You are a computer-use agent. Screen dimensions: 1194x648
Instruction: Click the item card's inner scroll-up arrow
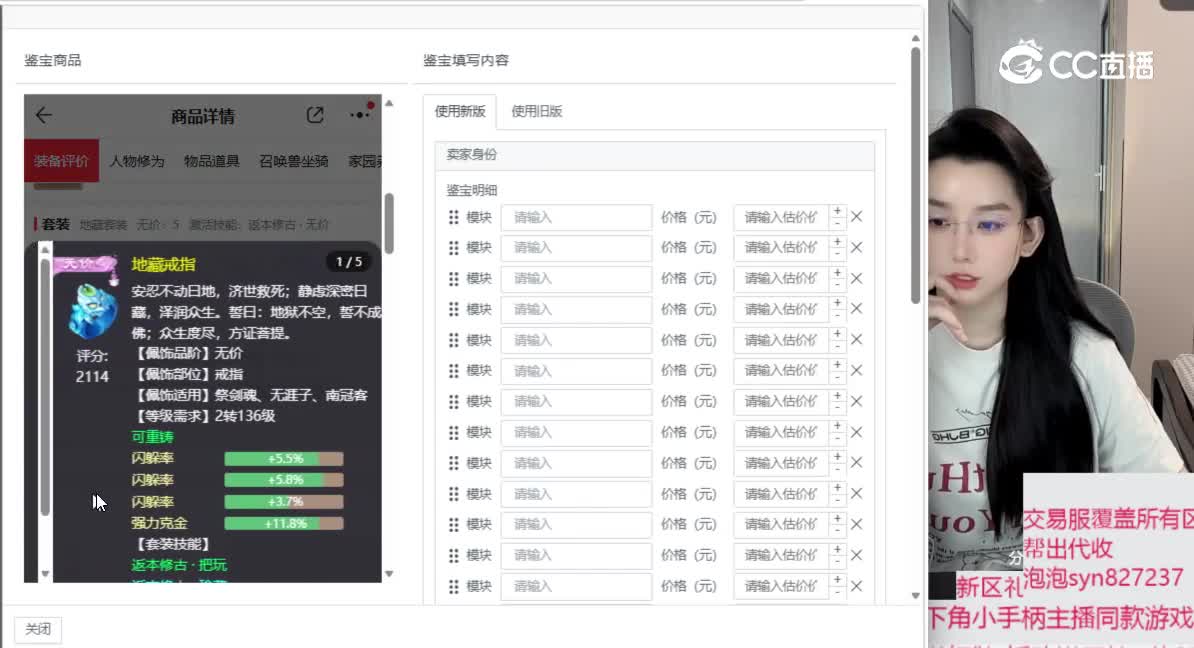(45, 250)
